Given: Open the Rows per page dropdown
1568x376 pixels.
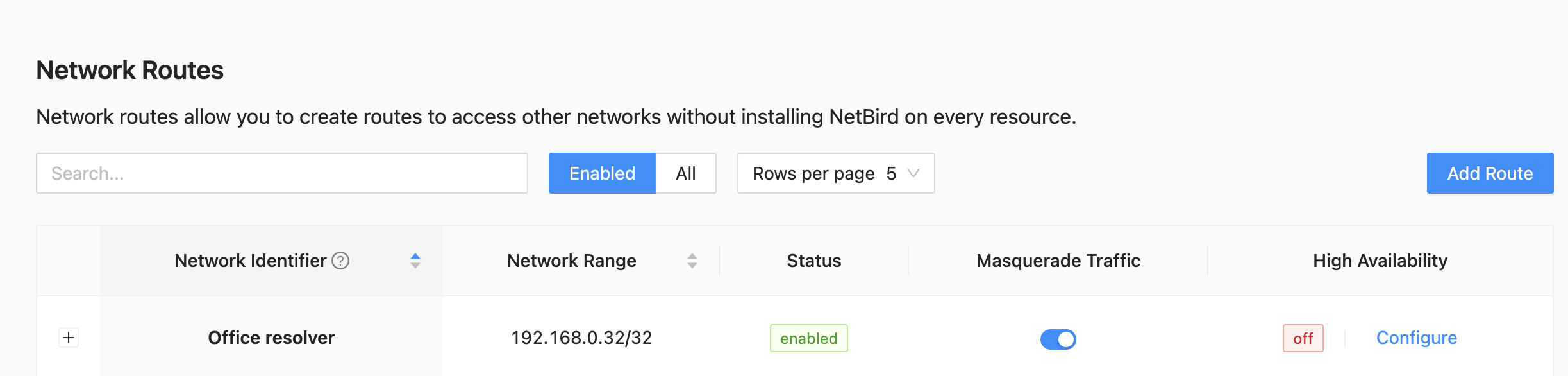Looking at the screenshot, I should (835, 173).
